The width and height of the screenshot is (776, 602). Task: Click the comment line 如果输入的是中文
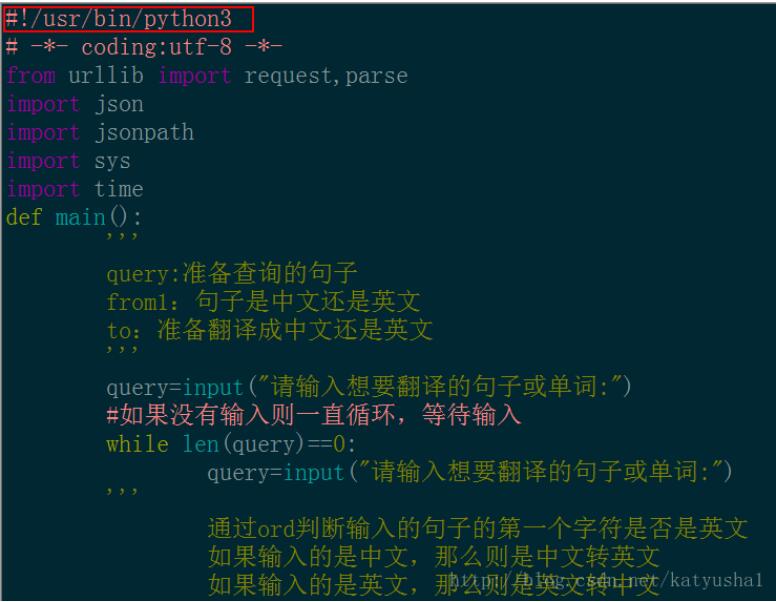pos(433,556)
